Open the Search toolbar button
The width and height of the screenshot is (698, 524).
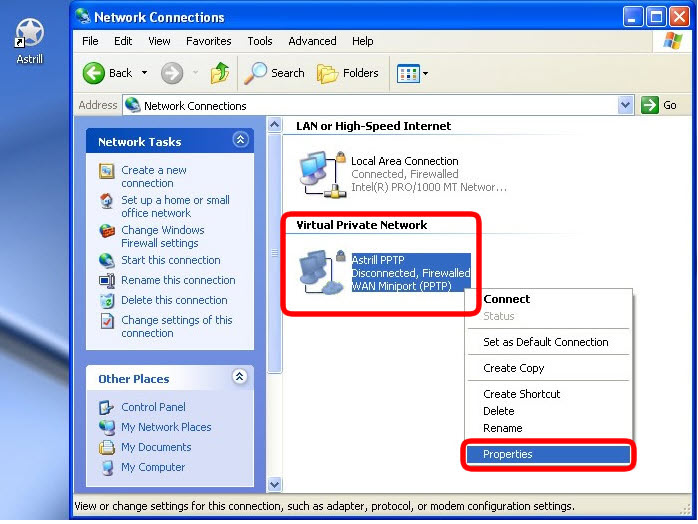[x=275, y=73]
